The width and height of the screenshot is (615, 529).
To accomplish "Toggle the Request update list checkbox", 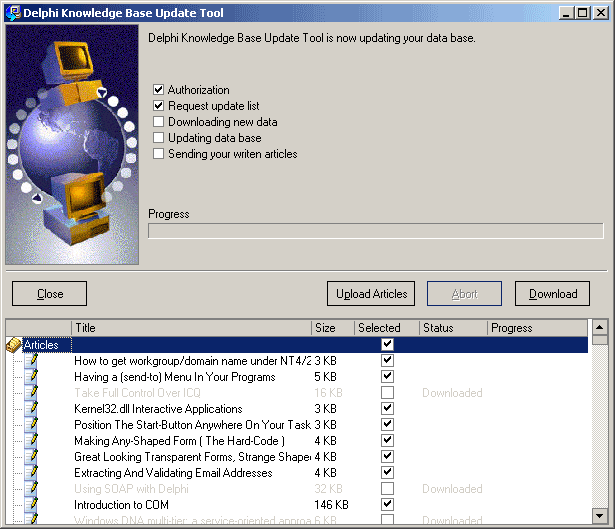I will 158,105.
